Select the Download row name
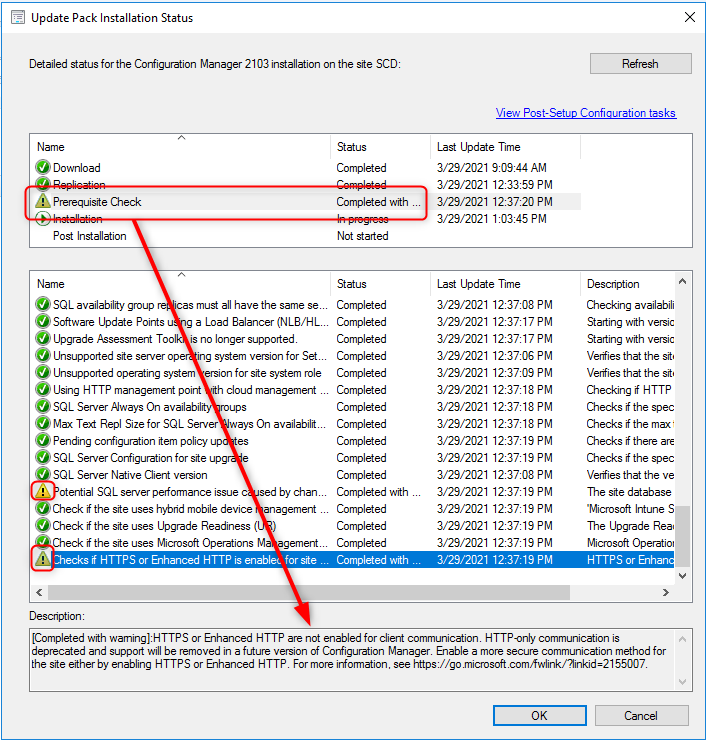 (77, 168)
